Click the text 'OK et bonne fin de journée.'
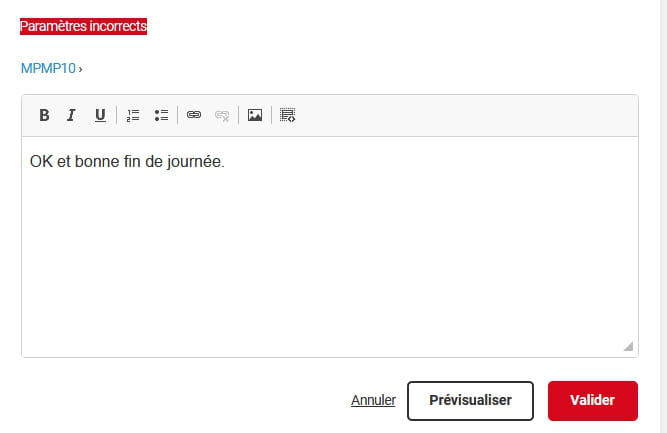 127,162
